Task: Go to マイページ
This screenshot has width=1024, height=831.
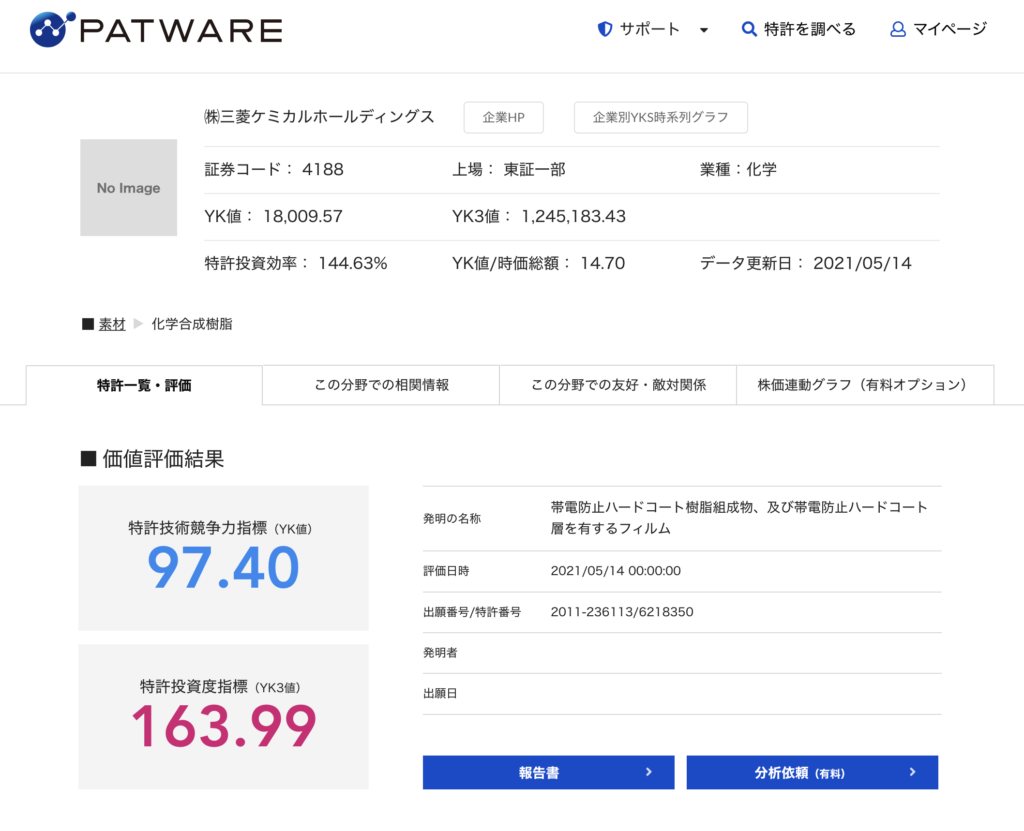Action: coord(939,29)
